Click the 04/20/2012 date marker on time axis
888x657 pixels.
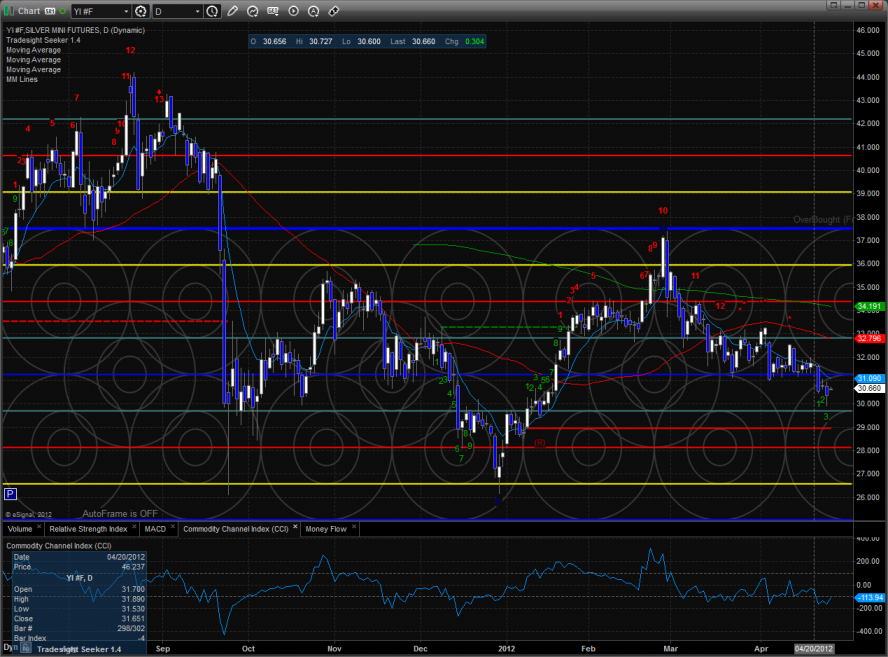[813, 648]
